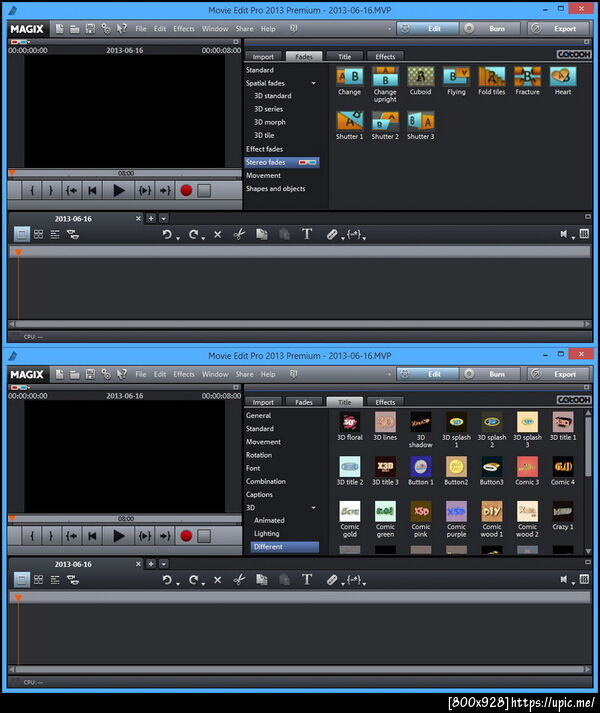Open marker options dropdown in the top window toolbar
This screenshot has height=713, width=600.
364,238
